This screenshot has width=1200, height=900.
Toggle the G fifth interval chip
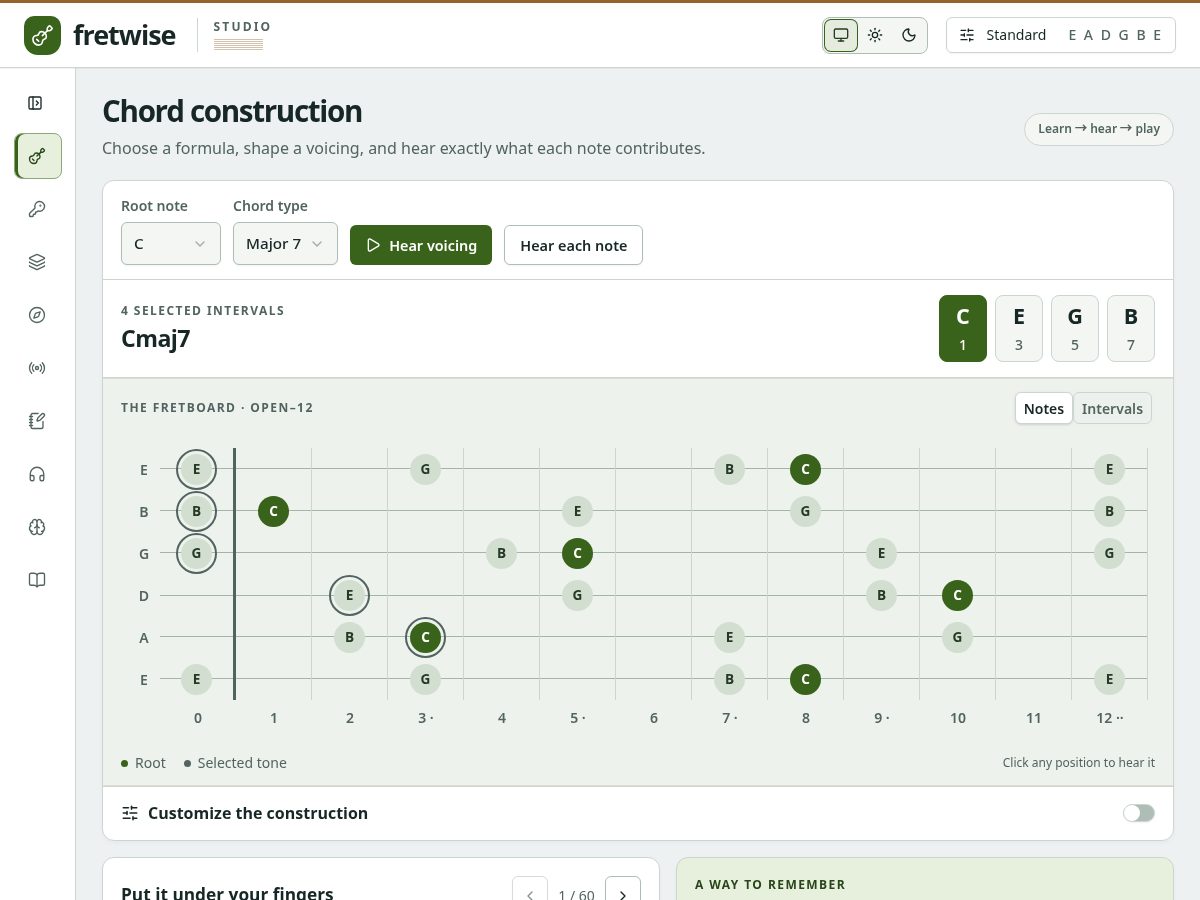coord(1075,328)
